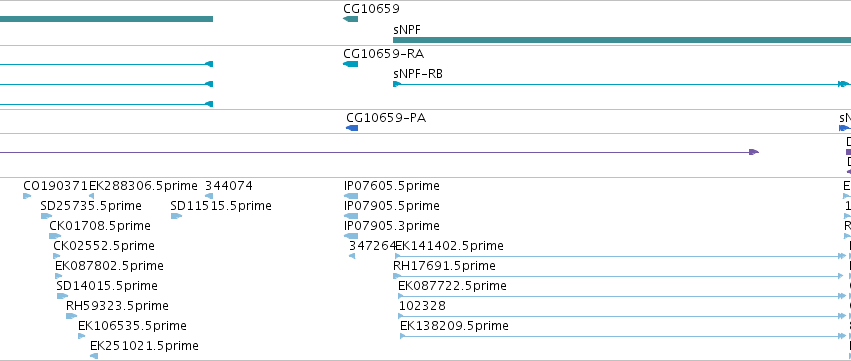The height and width of the screenshot is (361, 851).
Task: Select the CG10659 gene arrow
Action: pos(351,19)
